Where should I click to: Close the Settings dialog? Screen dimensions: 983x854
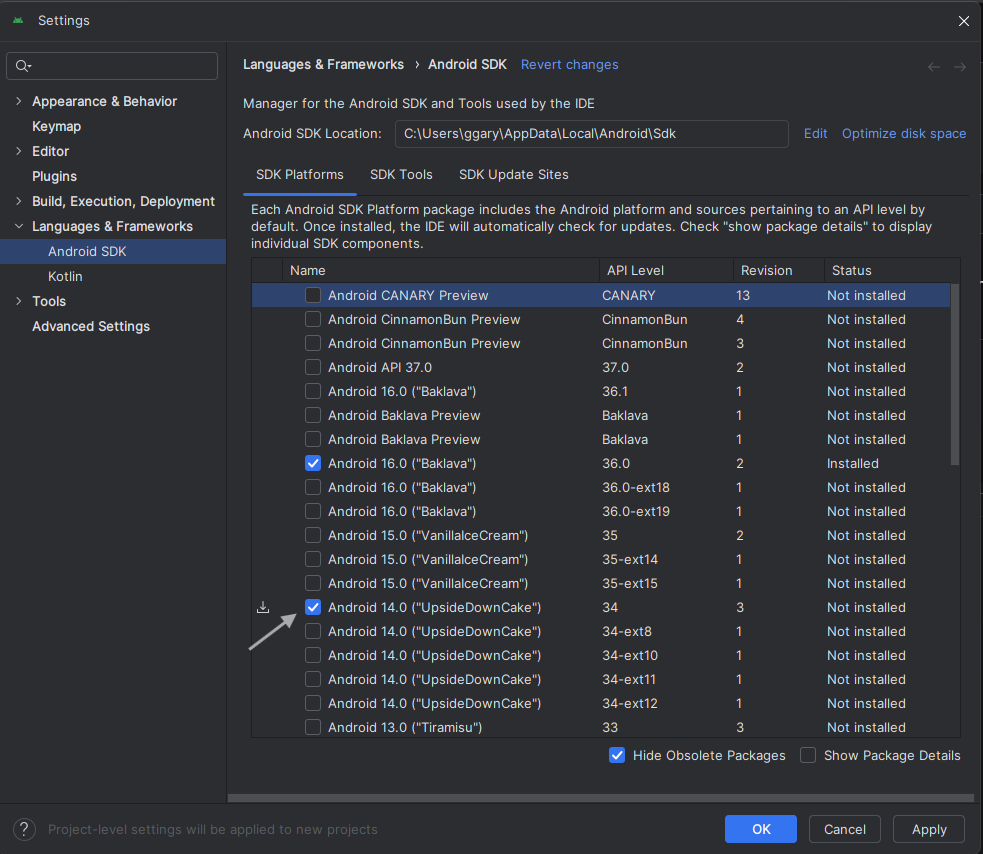tap(964, 21)
